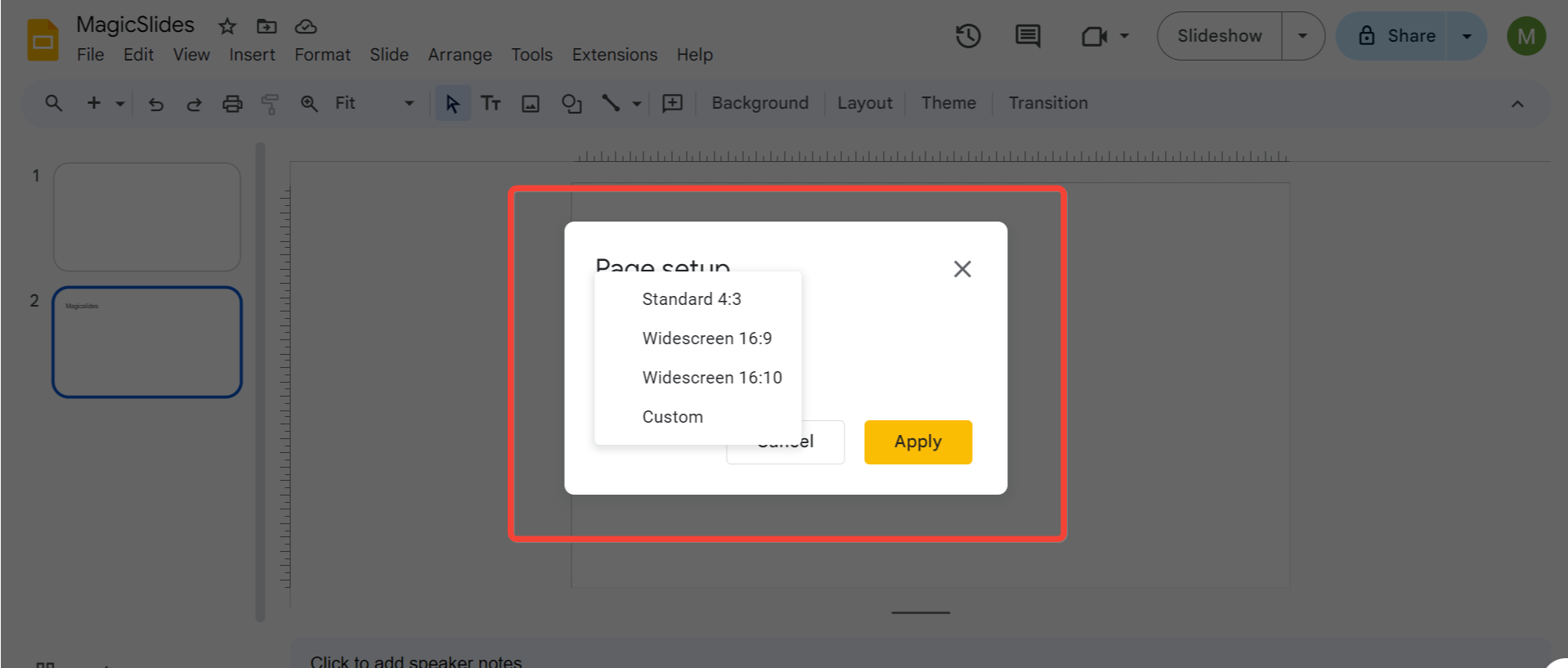Activate the paint format tool
The width and height of the screenshot is (1568, 668).
coord(270,104)
